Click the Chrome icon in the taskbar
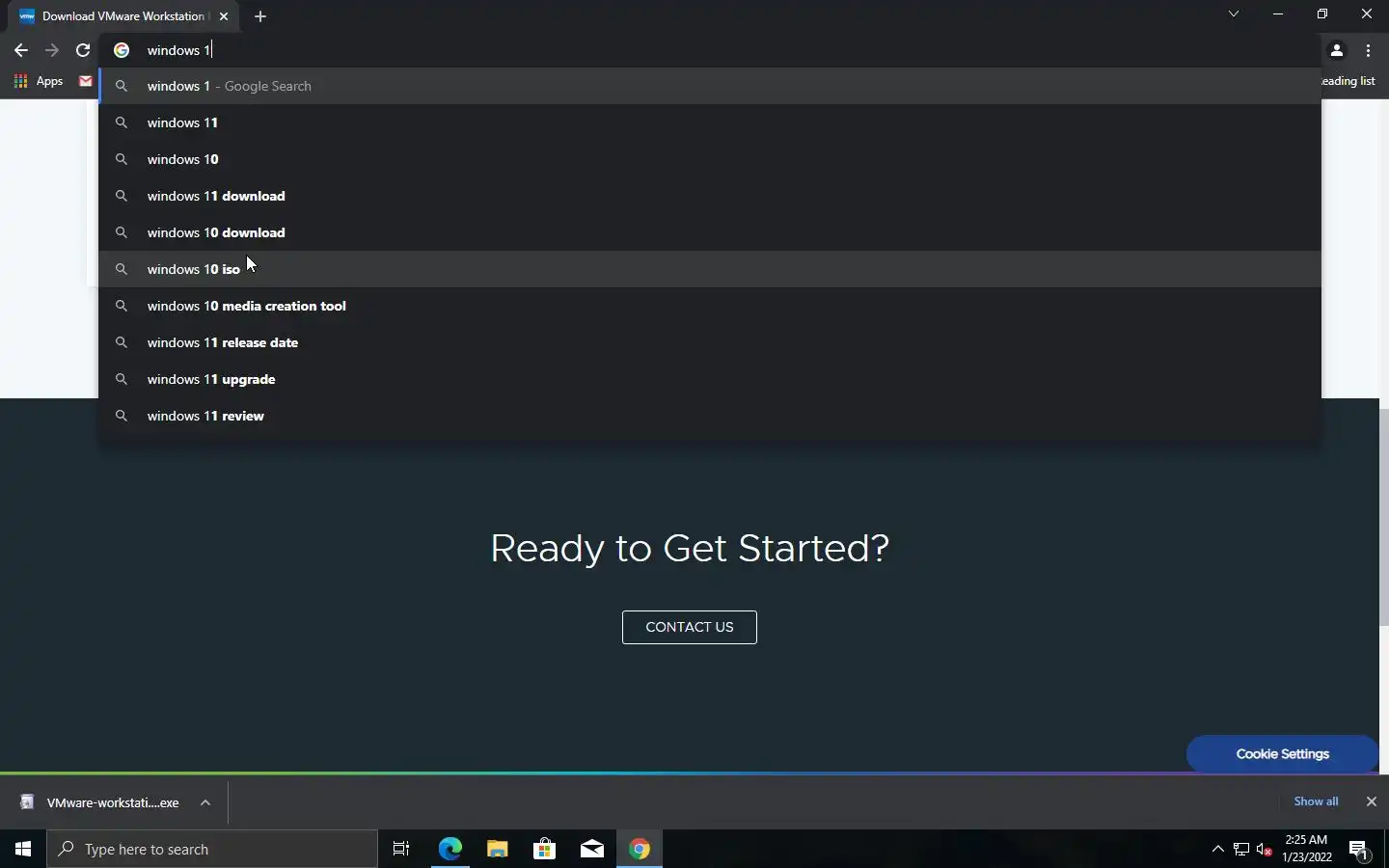This screenshot has width=1389, height=868. pos(640,849)
